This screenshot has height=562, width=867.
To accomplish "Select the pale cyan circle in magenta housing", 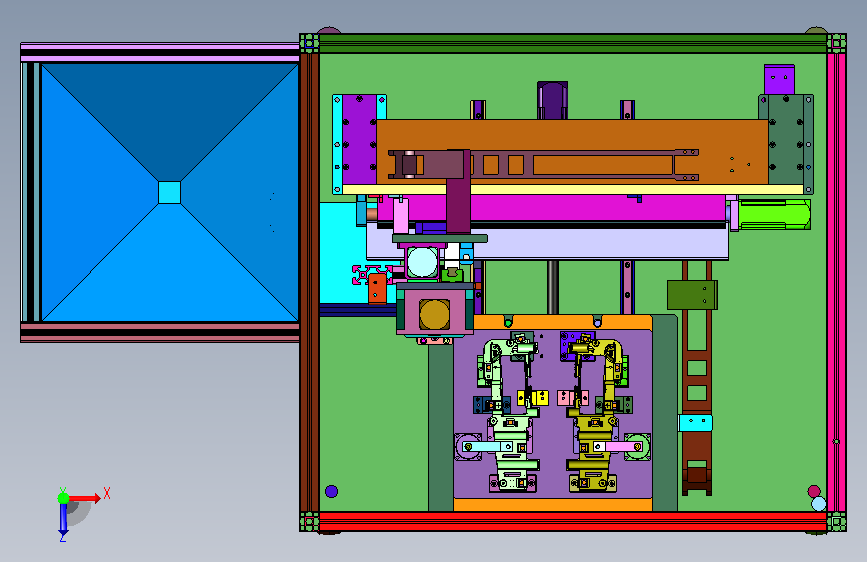I will (x=422, y=262).
